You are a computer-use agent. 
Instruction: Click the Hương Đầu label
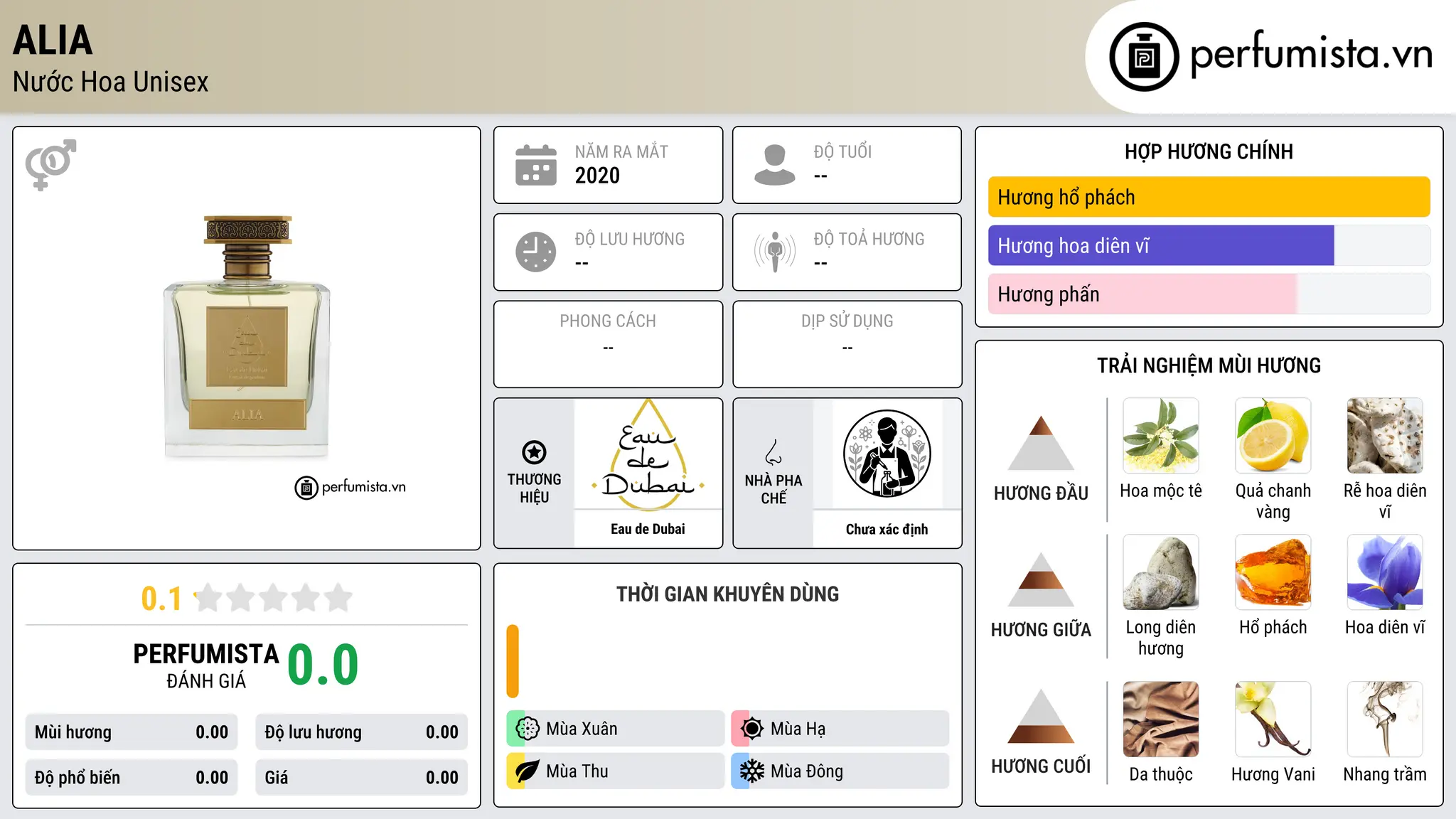pos(1041,493)
